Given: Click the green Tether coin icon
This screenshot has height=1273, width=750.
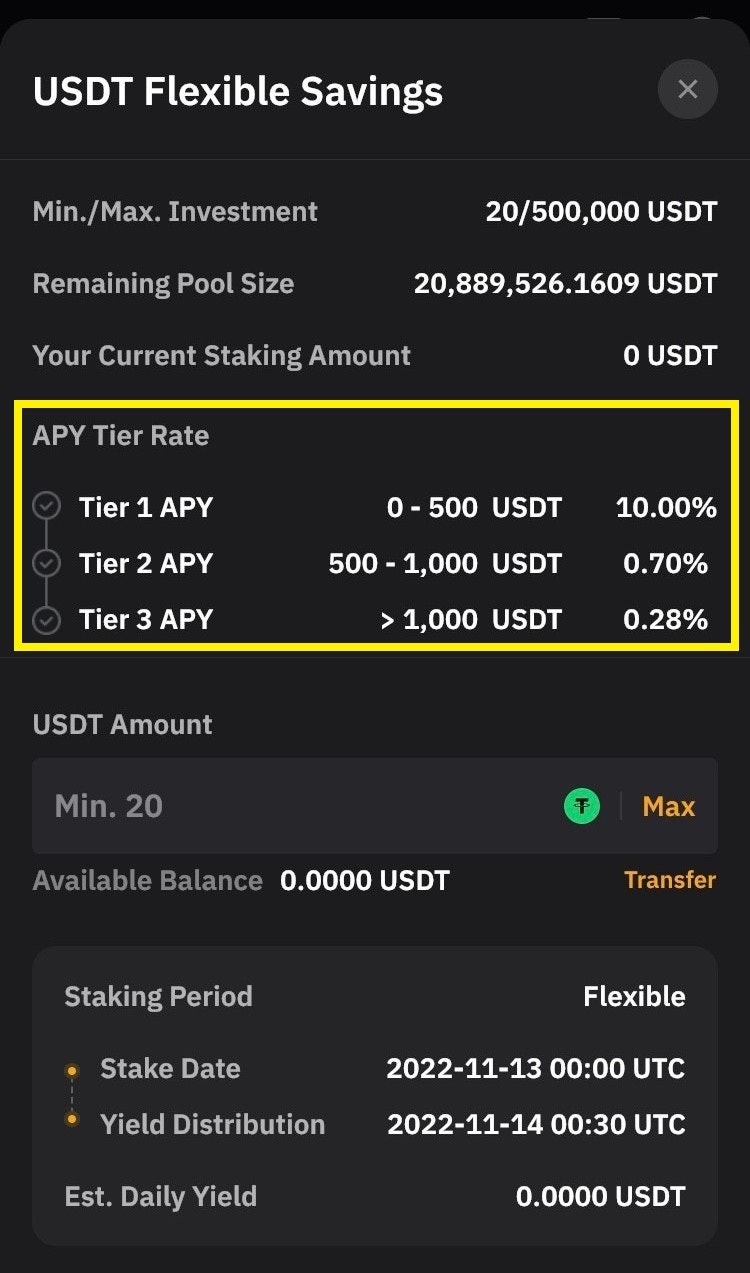Looking at the screenshot, I should 582,806.
